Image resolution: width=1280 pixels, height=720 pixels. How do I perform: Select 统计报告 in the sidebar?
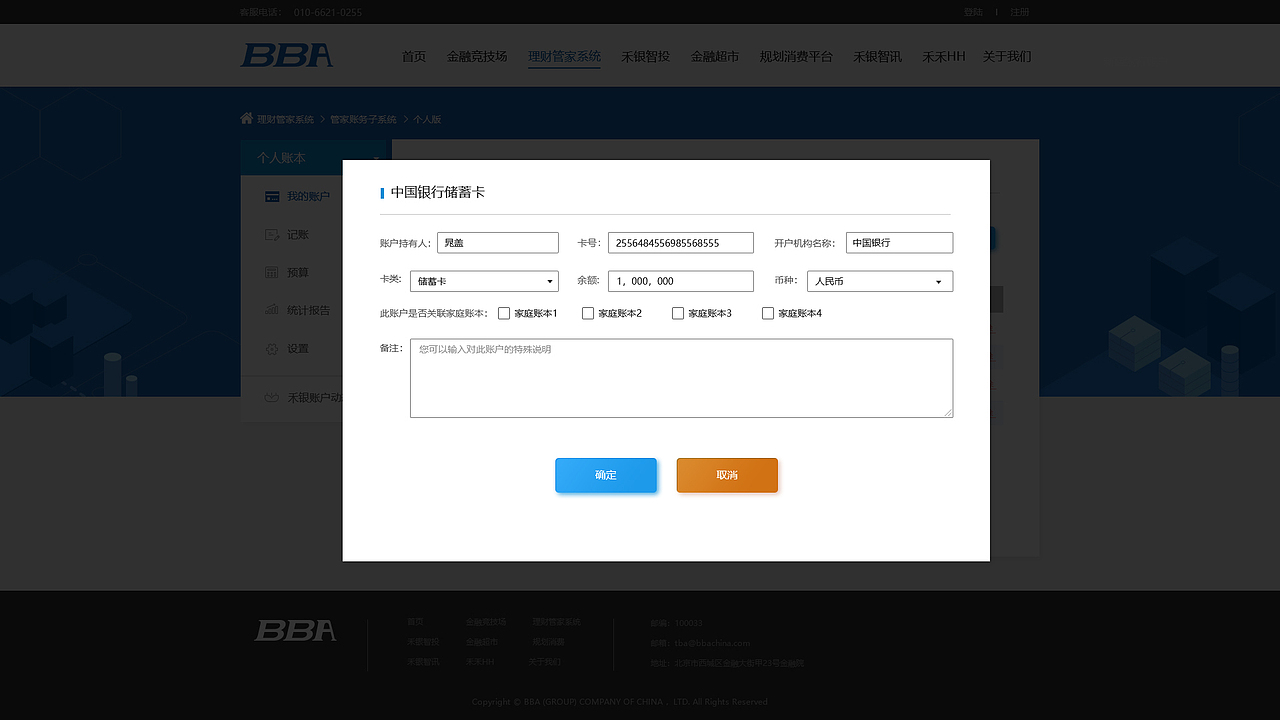[x=308, y=311]
